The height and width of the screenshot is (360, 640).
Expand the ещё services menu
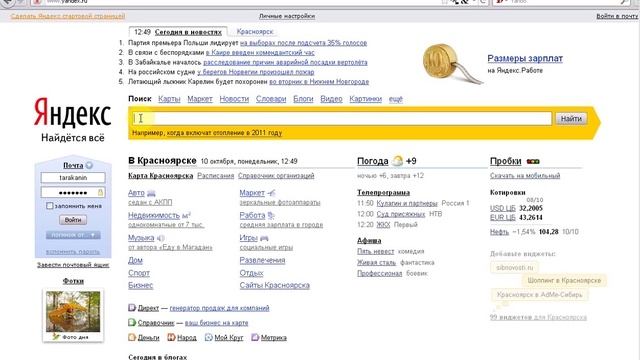click(x=396, y=99)
